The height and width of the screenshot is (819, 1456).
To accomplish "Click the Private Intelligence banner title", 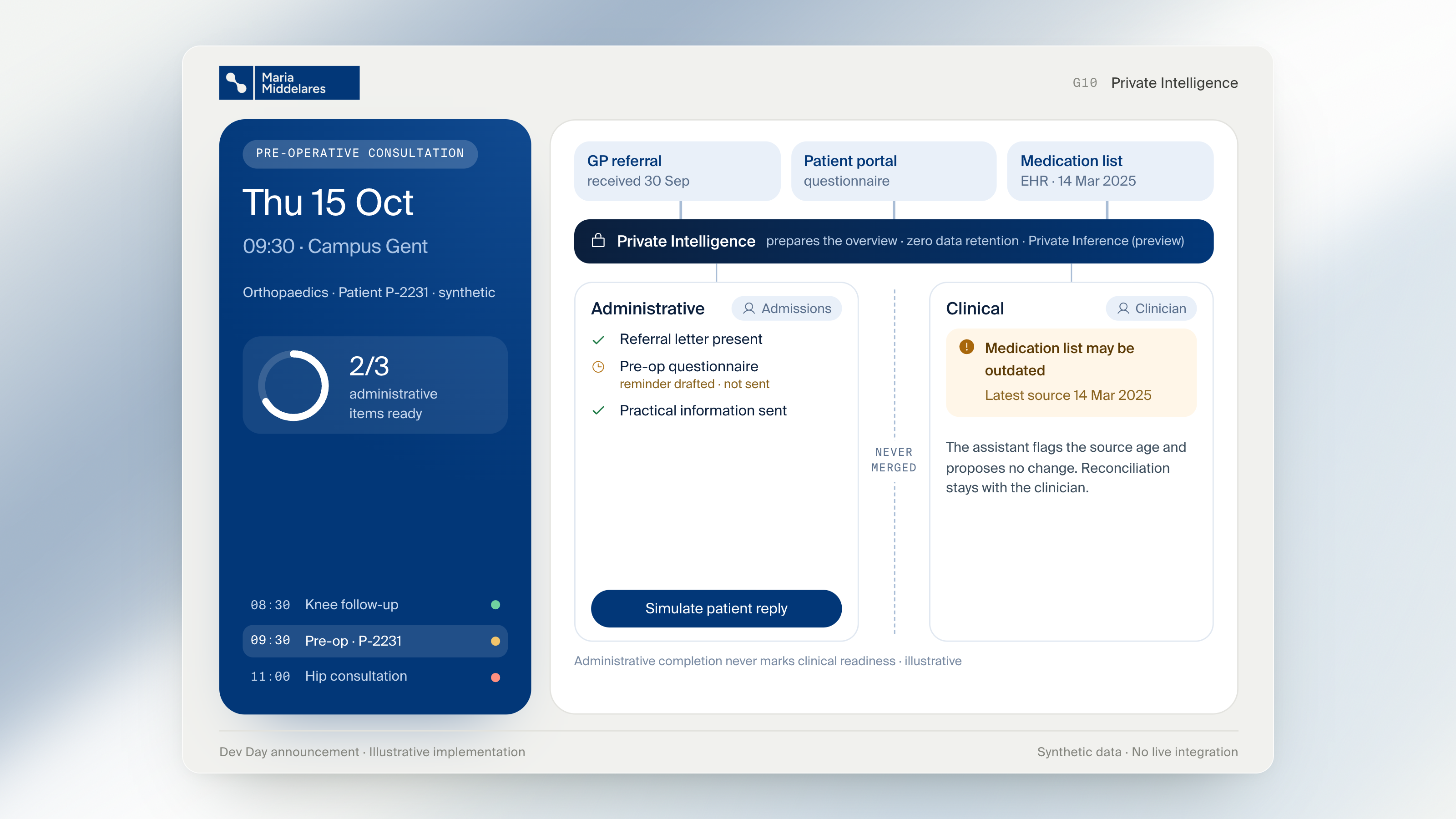I will click(686, 241).
